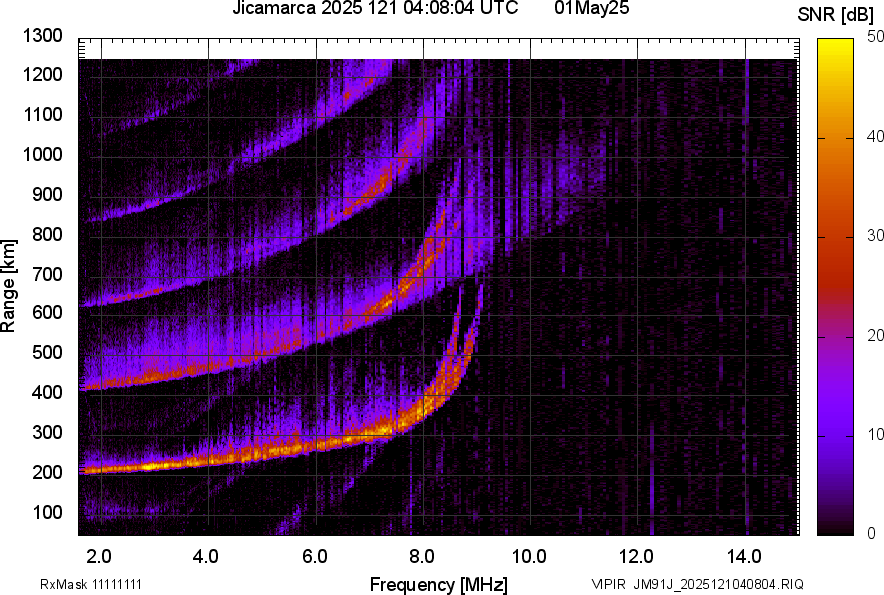
Task: Click the range tick label '1200'
Action: pyautogui.click(x=43, y=74)
